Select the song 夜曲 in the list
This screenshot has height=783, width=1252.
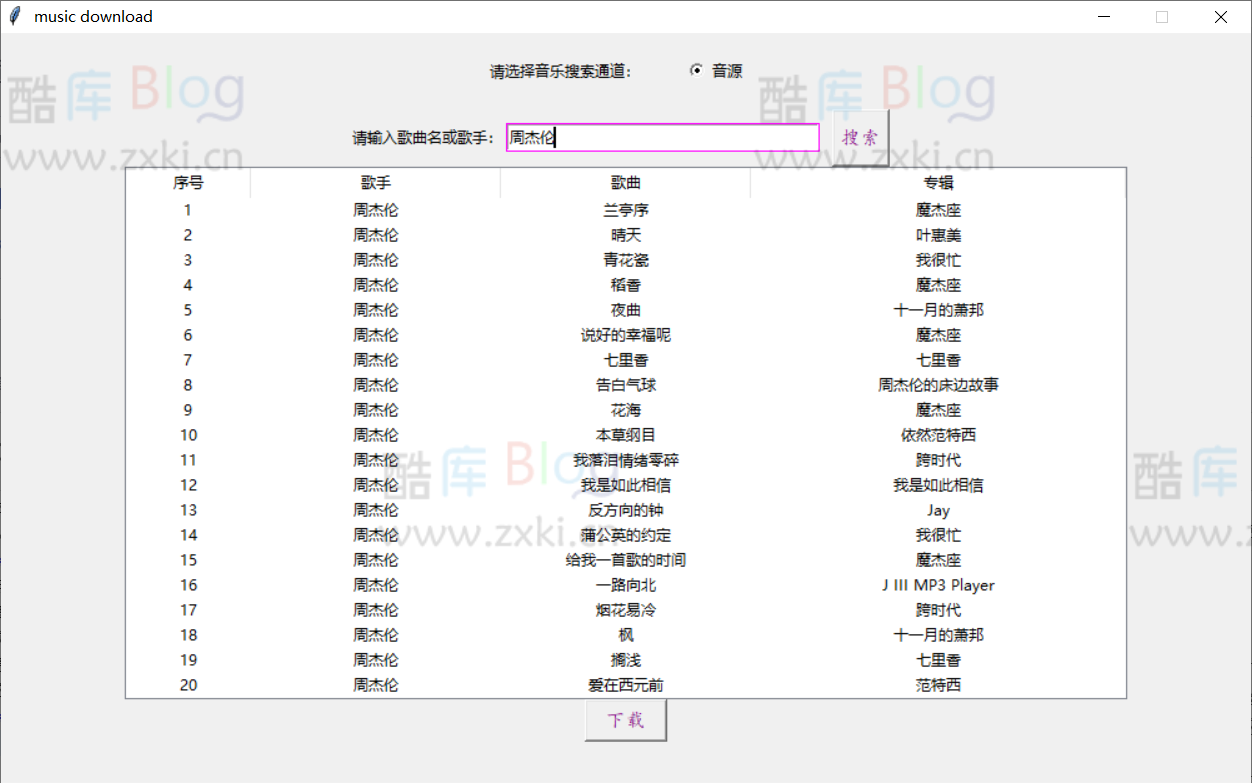tap(625, 309)
